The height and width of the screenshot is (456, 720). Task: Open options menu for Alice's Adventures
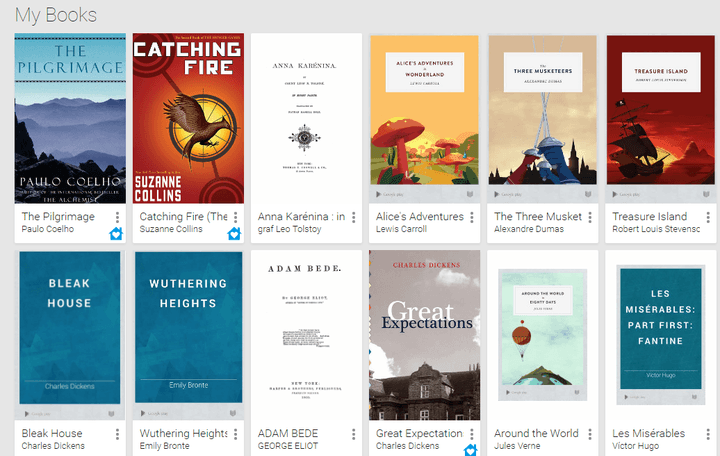(472, 217)
